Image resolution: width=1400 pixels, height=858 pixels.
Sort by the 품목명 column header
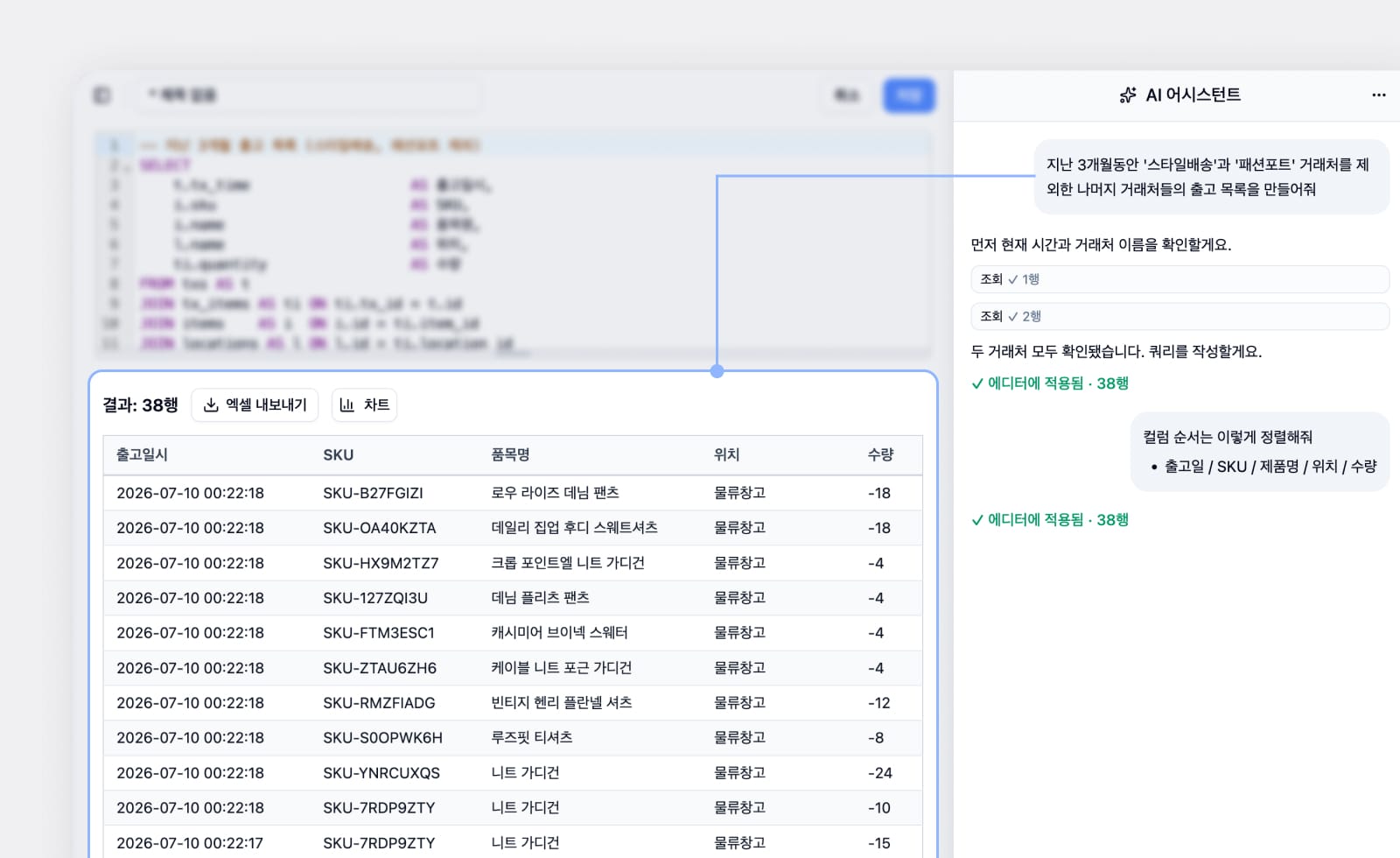(510, 454)
